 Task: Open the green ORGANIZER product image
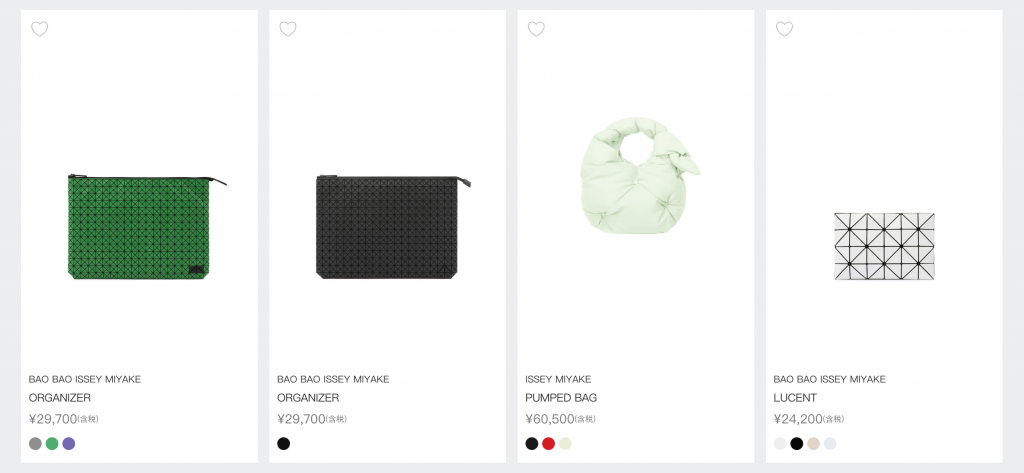click(x=139, y=226)
